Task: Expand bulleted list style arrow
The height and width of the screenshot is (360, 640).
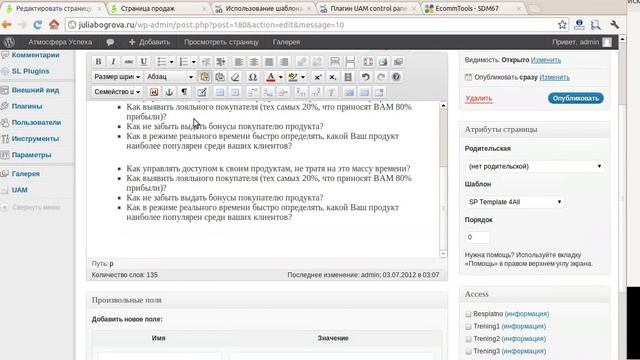Action: click(x=171, y=62)
